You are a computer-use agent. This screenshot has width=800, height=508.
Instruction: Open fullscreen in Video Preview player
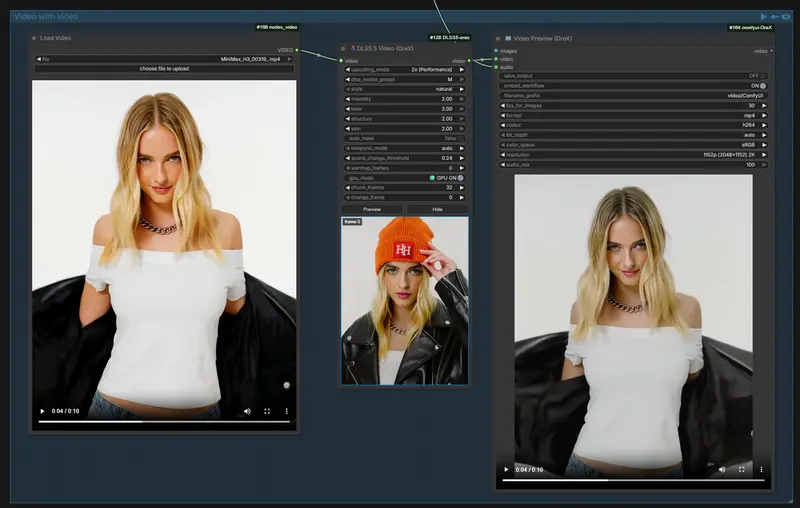coord(742,469)
